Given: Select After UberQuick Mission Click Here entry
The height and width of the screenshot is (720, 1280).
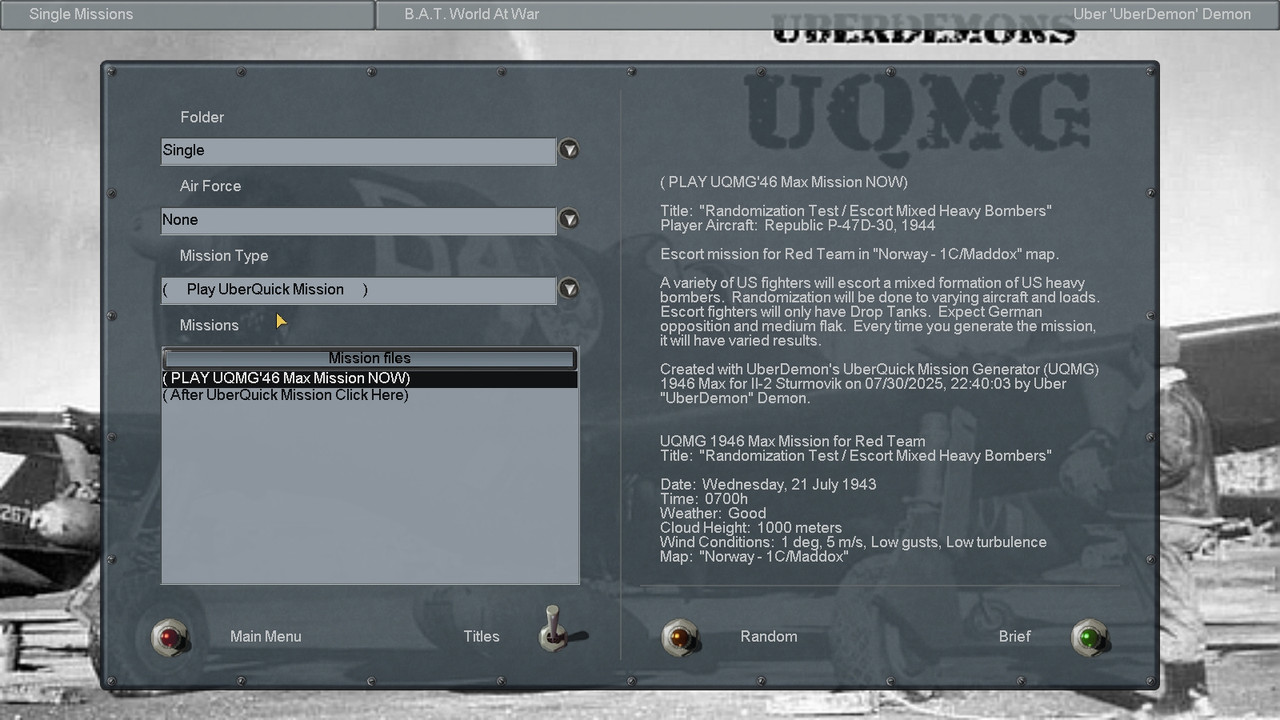Looking at the screenshot, I should (x=370, y=395).
